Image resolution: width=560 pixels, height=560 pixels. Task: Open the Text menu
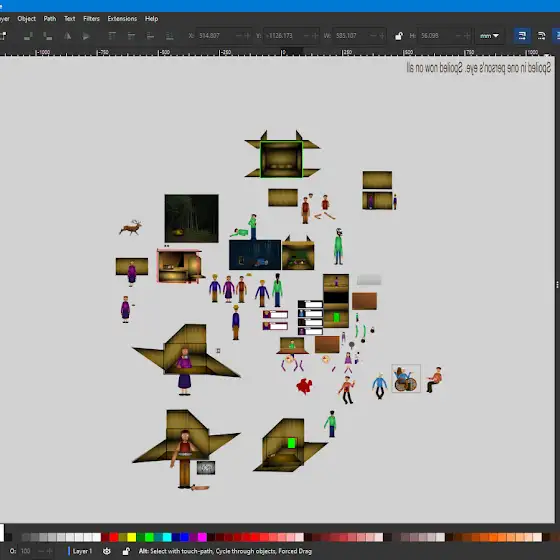coord(70,19)
